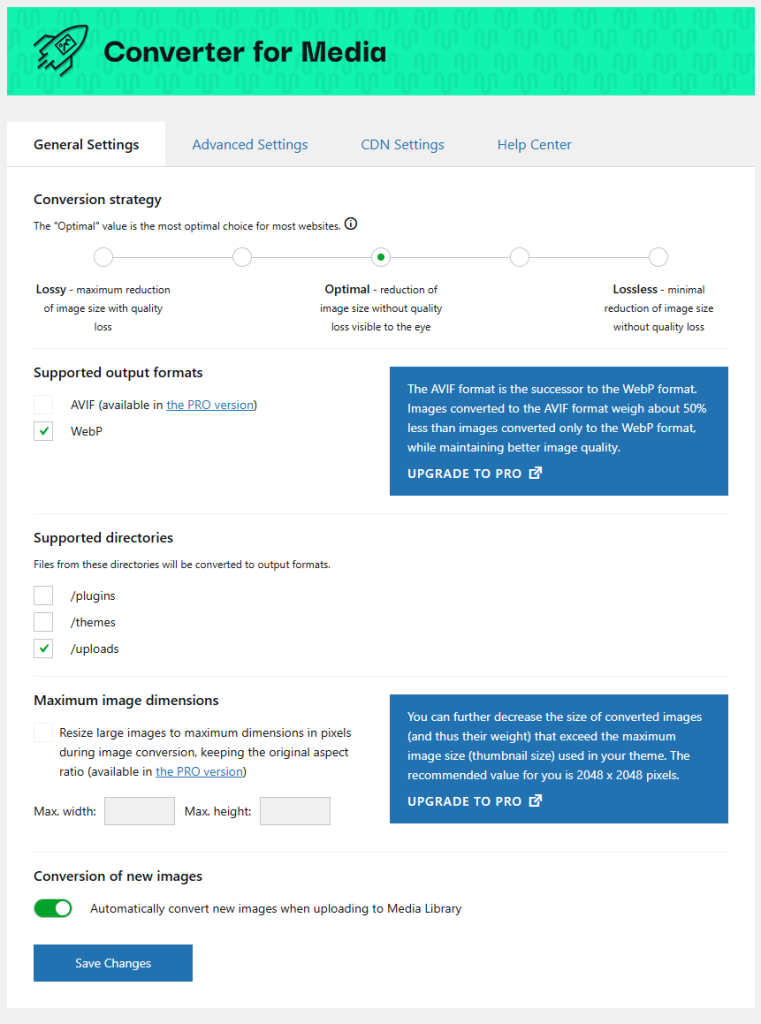Choose the strategy point between Optimal and Lossless
Screen dimensions: 761x1024
(x=519, y=258)
